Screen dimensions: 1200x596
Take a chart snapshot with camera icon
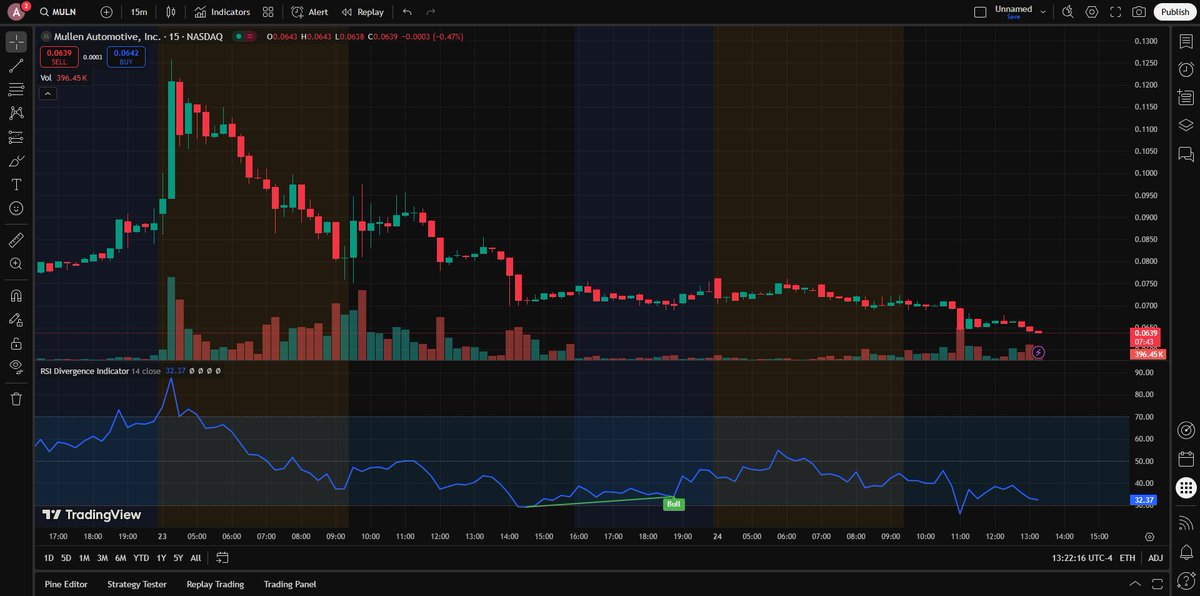click(x=1139, y=12)
